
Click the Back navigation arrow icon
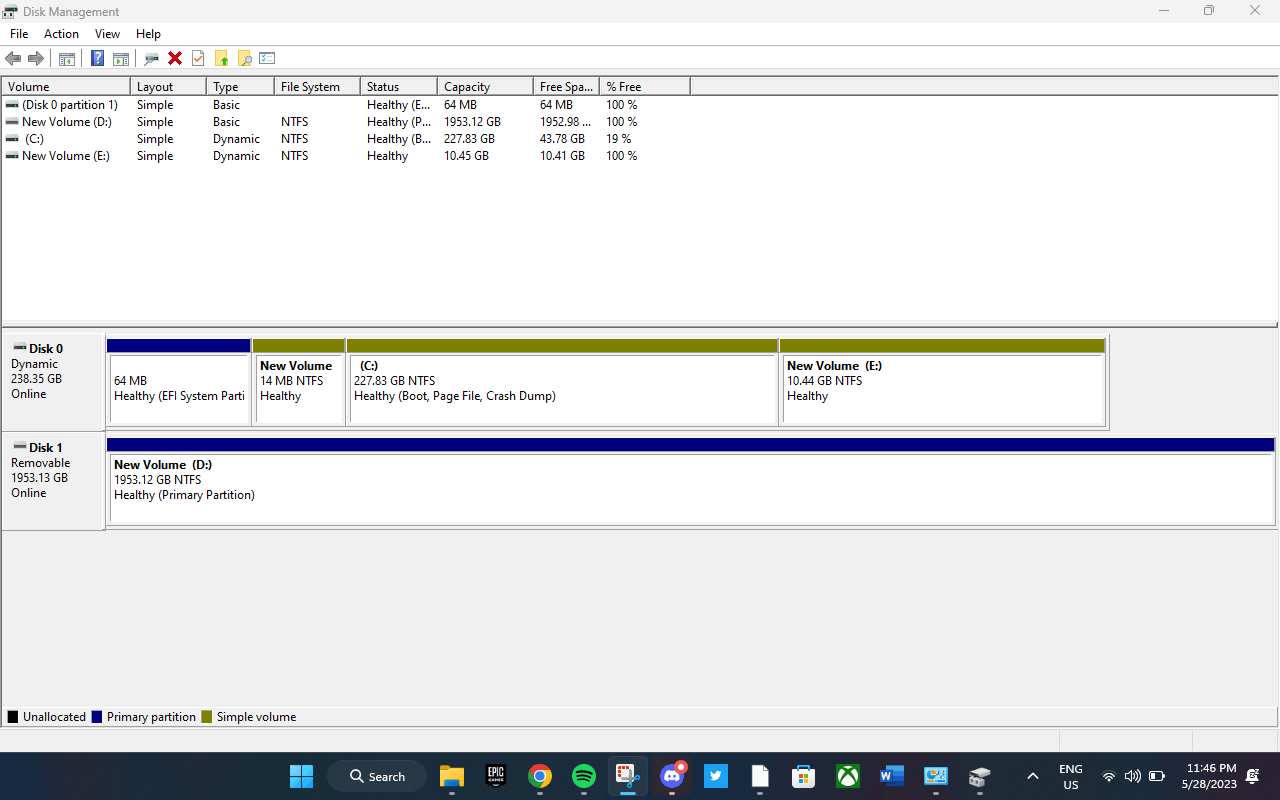(13, 57)
